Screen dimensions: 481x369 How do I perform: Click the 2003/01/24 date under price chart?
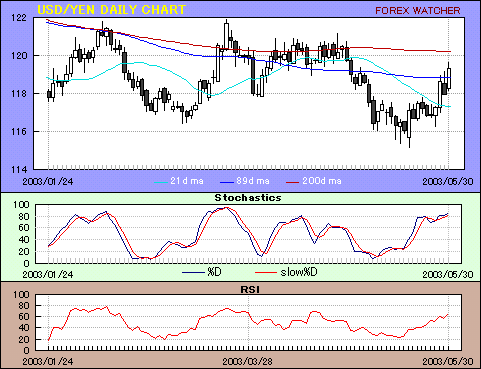(48, 182)
